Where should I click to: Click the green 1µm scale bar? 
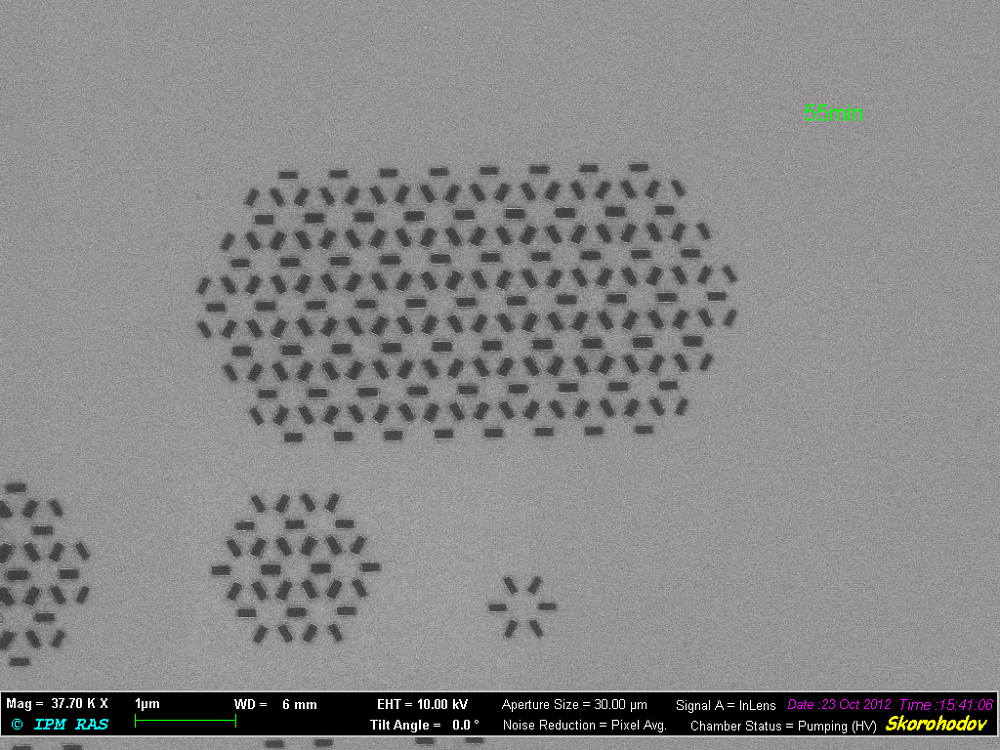point(185,720)
